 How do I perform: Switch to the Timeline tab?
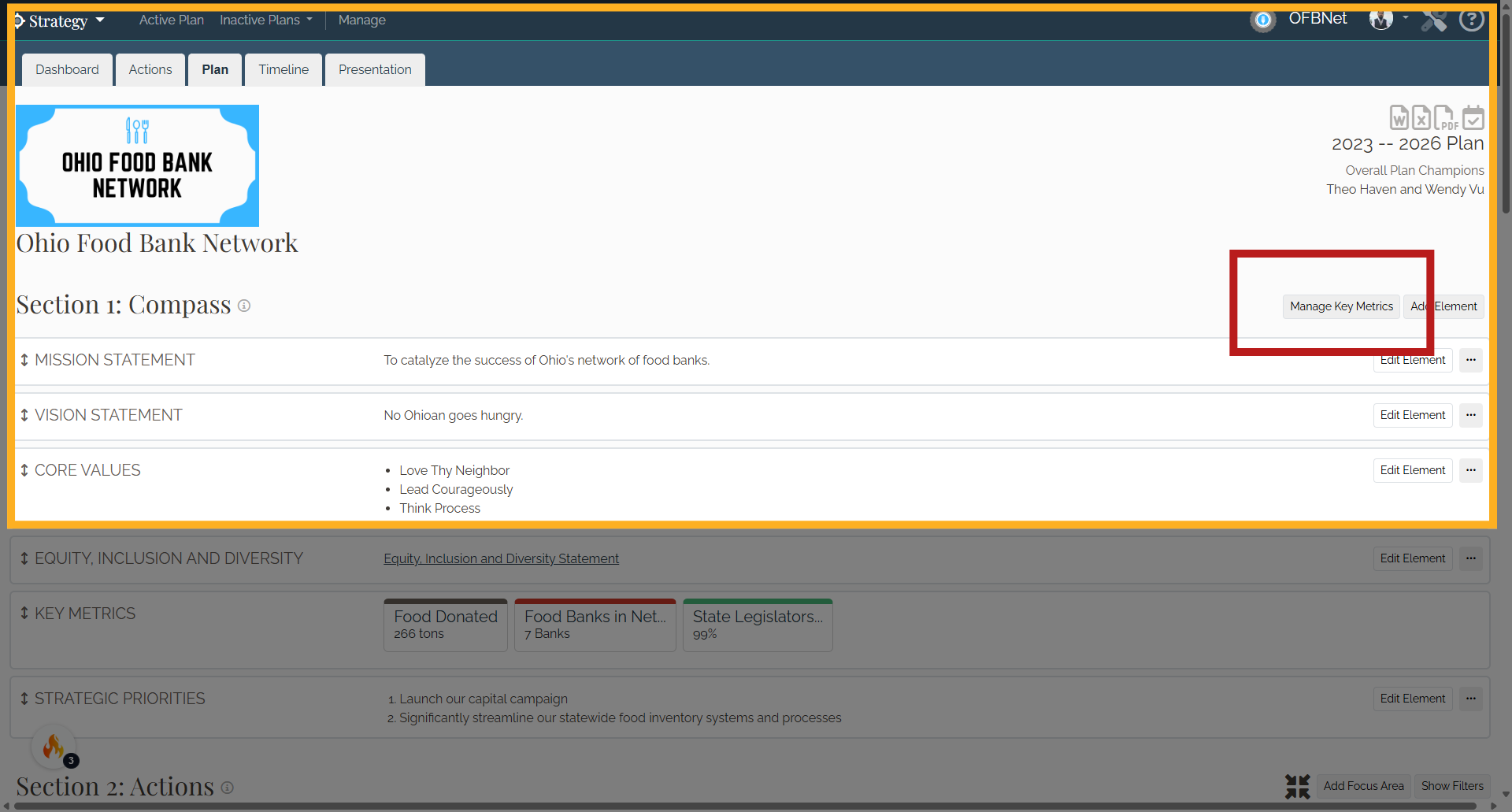pyautogui.click(x=283, y=69)
